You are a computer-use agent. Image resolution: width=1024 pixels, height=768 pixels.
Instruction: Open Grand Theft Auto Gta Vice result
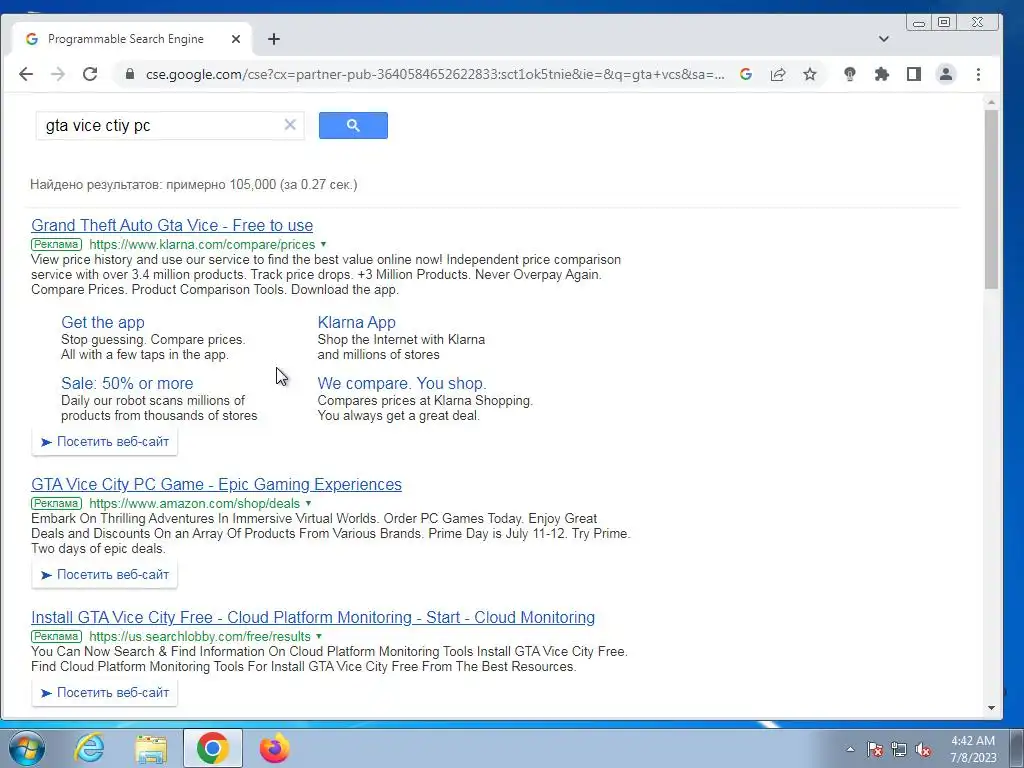pyautogui.click(x=172, y=225)
